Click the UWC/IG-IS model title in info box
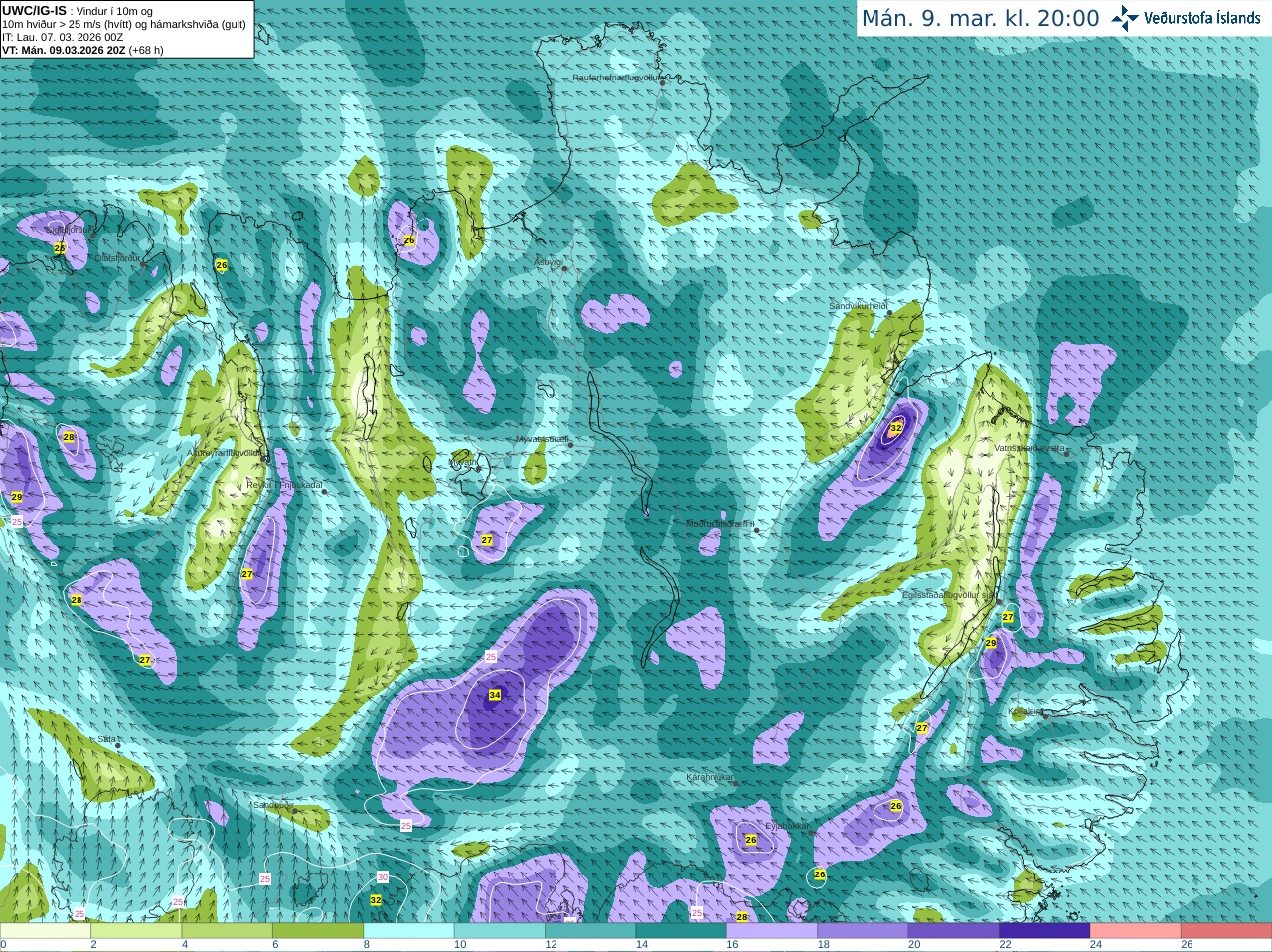Viewport: 1272px width, 952px height. click(34, 10)
